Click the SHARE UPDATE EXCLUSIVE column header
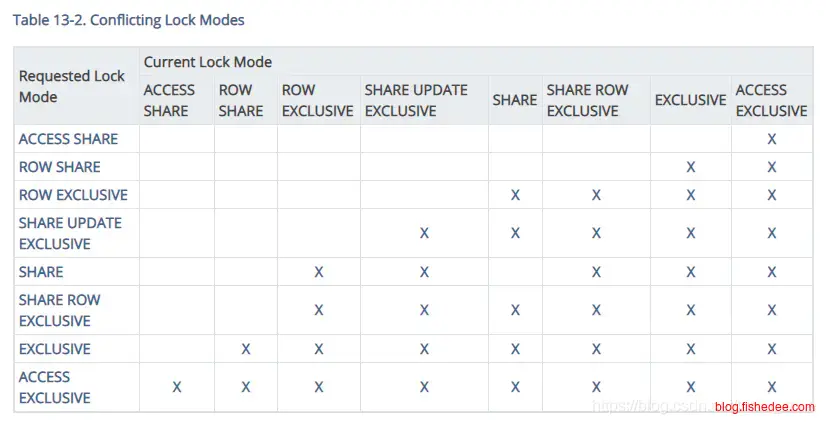The width and height of the screenshot is (826, 424). 416,100
